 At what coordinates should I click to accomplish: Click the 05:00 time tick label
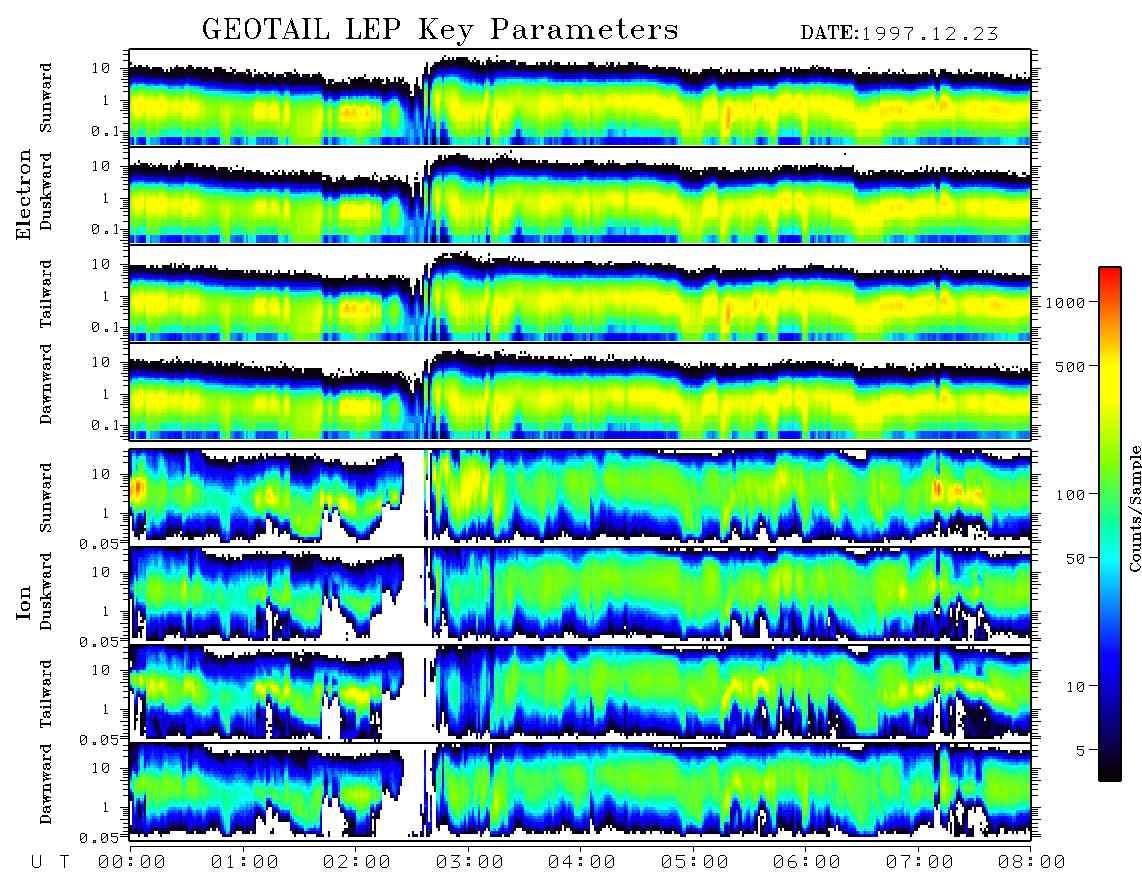(x=694, y=862)
